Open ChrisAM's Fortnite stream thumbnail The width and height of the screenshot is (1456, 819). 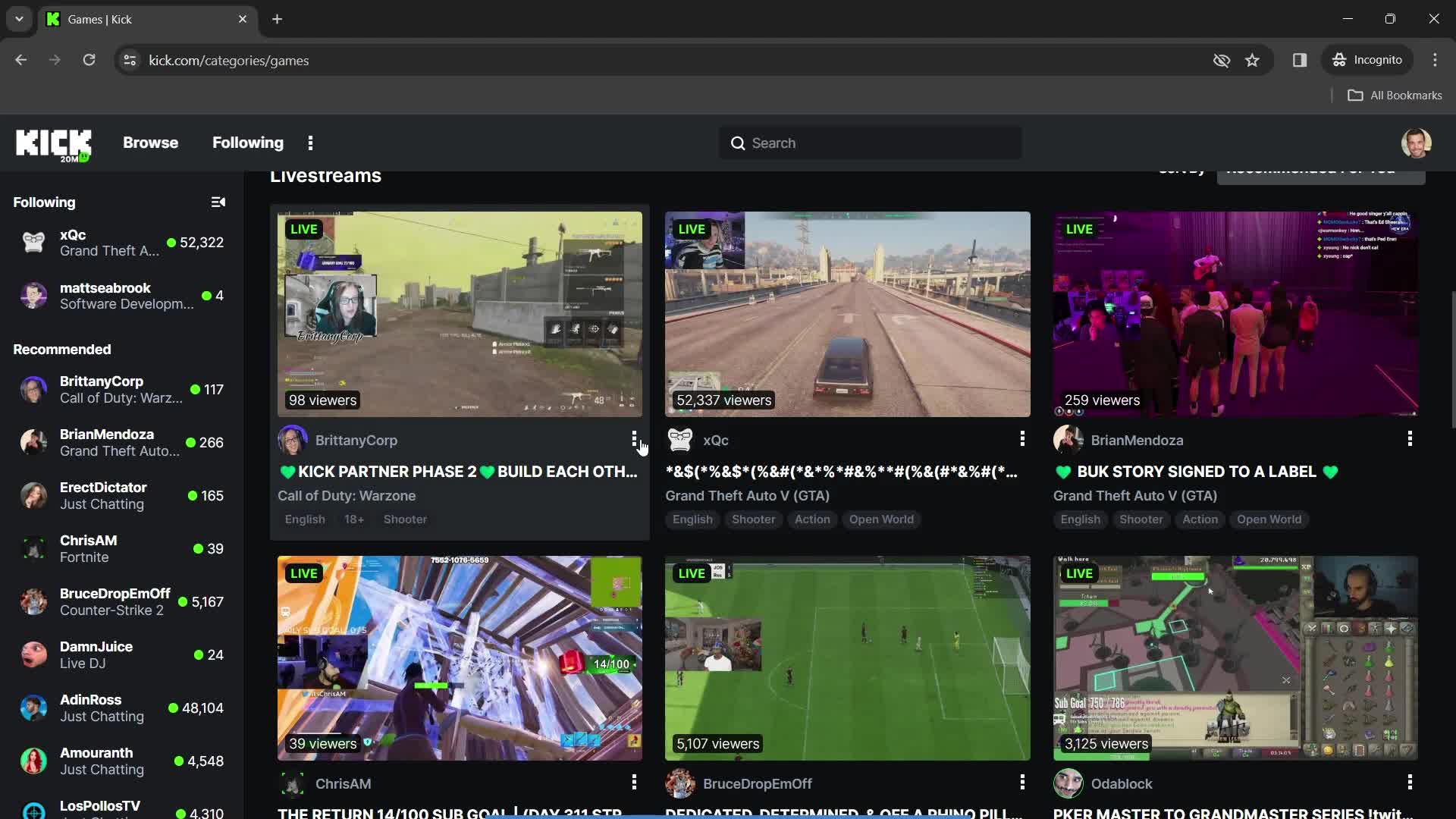(460, 658)
